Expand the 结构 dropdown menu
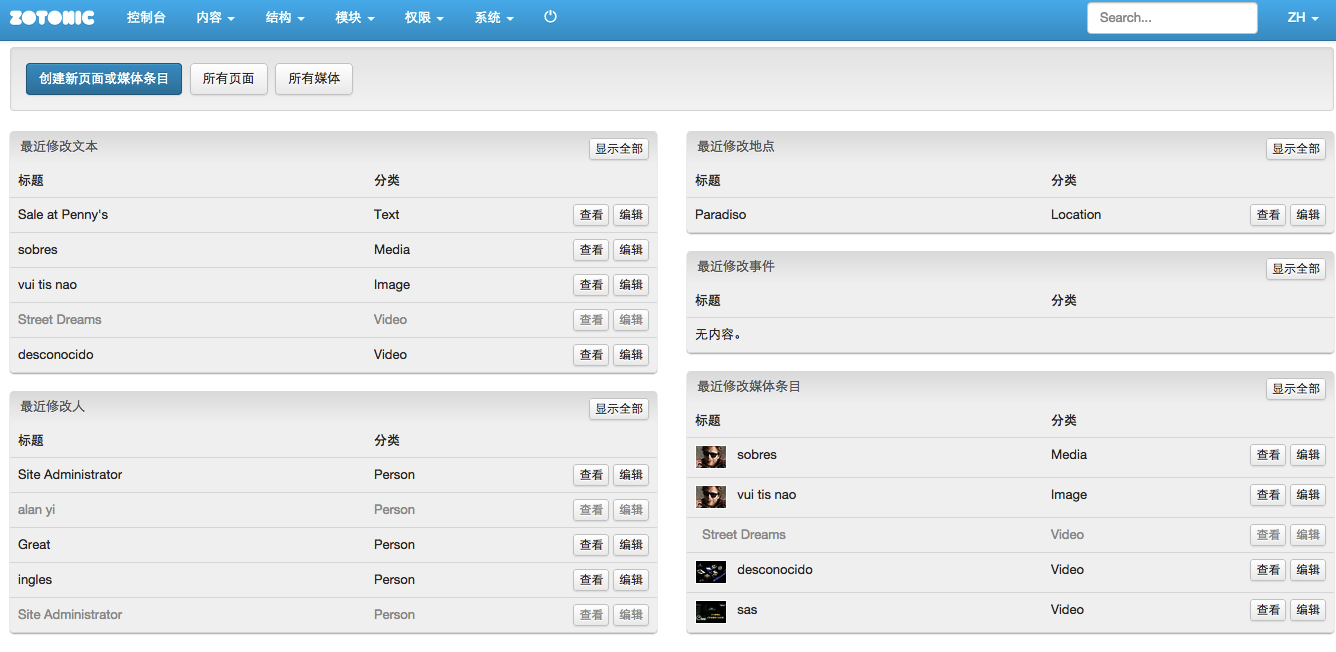1336x652 pixels. tap(285, 18)
